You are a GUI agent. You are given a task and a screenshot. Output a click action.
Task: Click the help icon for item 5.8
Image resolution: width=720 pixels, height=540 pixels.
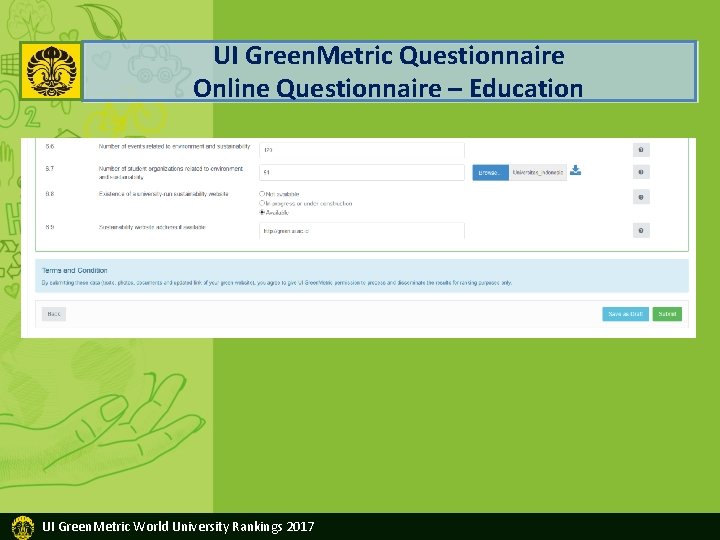pyautogui.click(x=641, y=197)
